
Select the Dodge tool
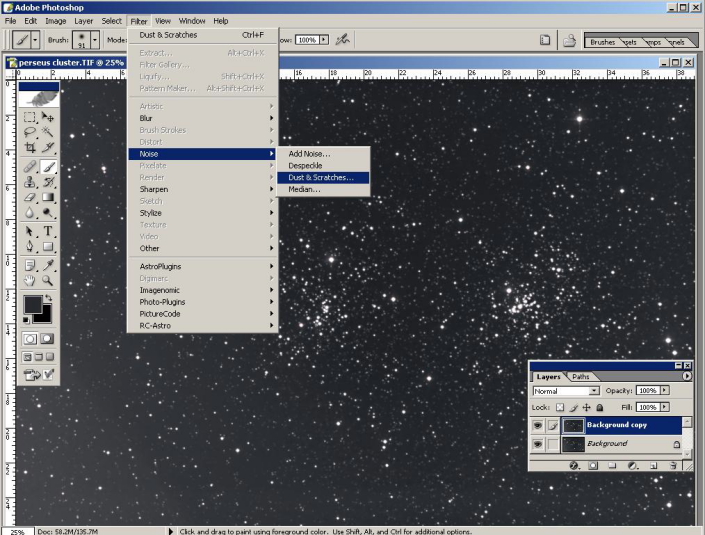(x=48, y=212)
